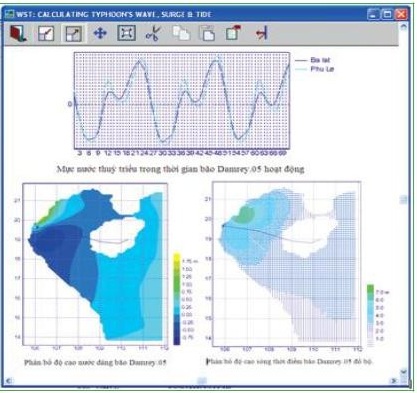Image resolution: width=417 pixels, height=393 pixels.
Task: Click the window title "WST: CALCULATING TYPHOON'S WAVE"
Action: 114,14
